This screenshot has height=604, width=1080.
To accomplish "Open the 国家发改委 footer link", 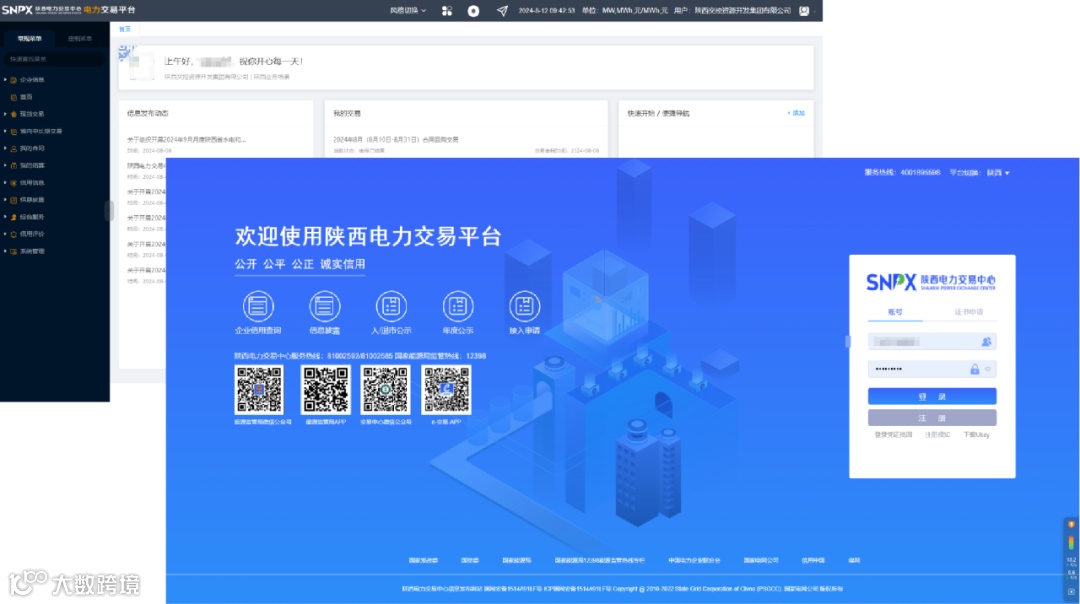I will click(423, 561).
